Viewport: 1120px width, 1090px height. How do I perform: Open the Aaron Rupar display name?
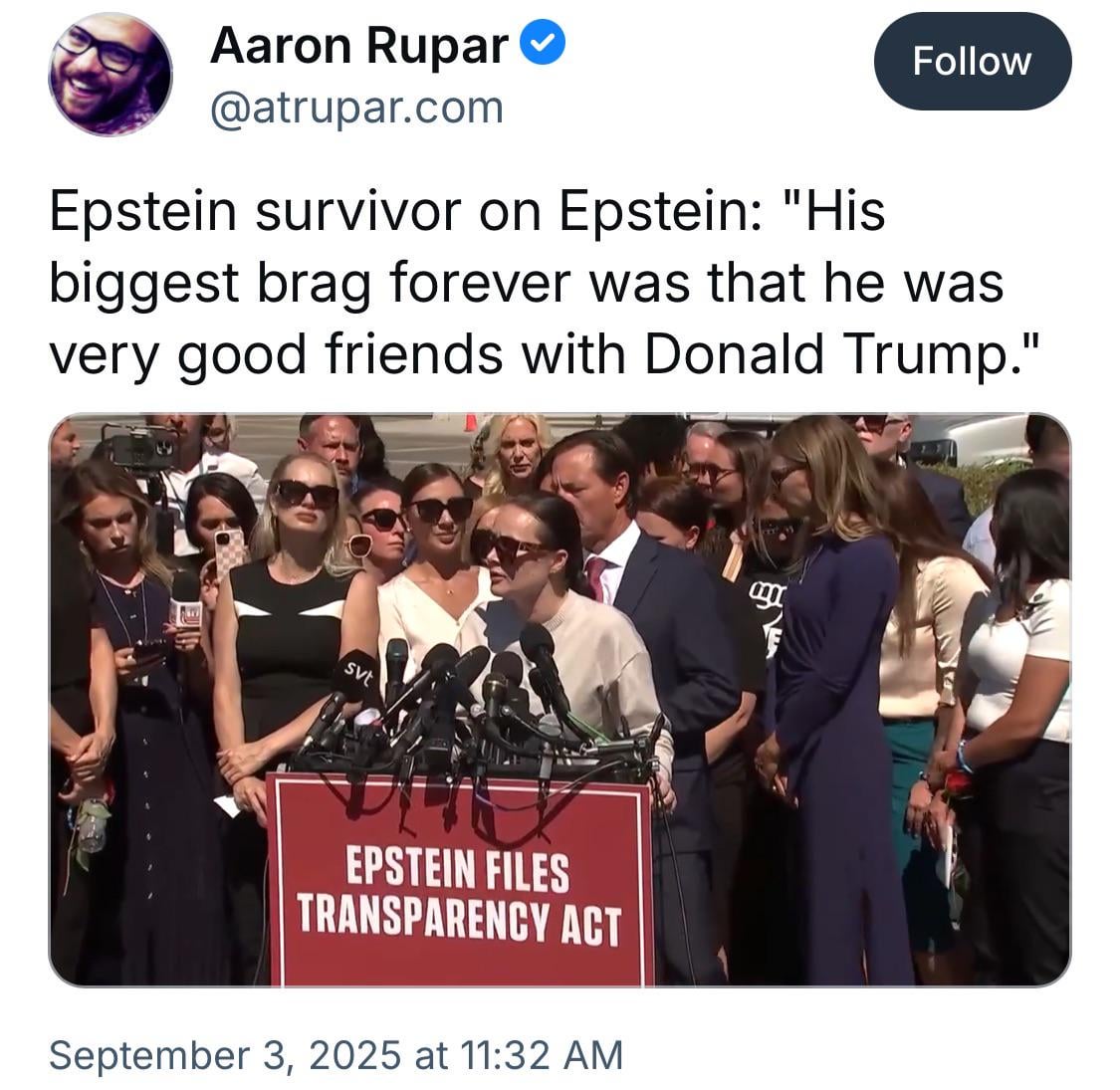(x=359, y=46)
